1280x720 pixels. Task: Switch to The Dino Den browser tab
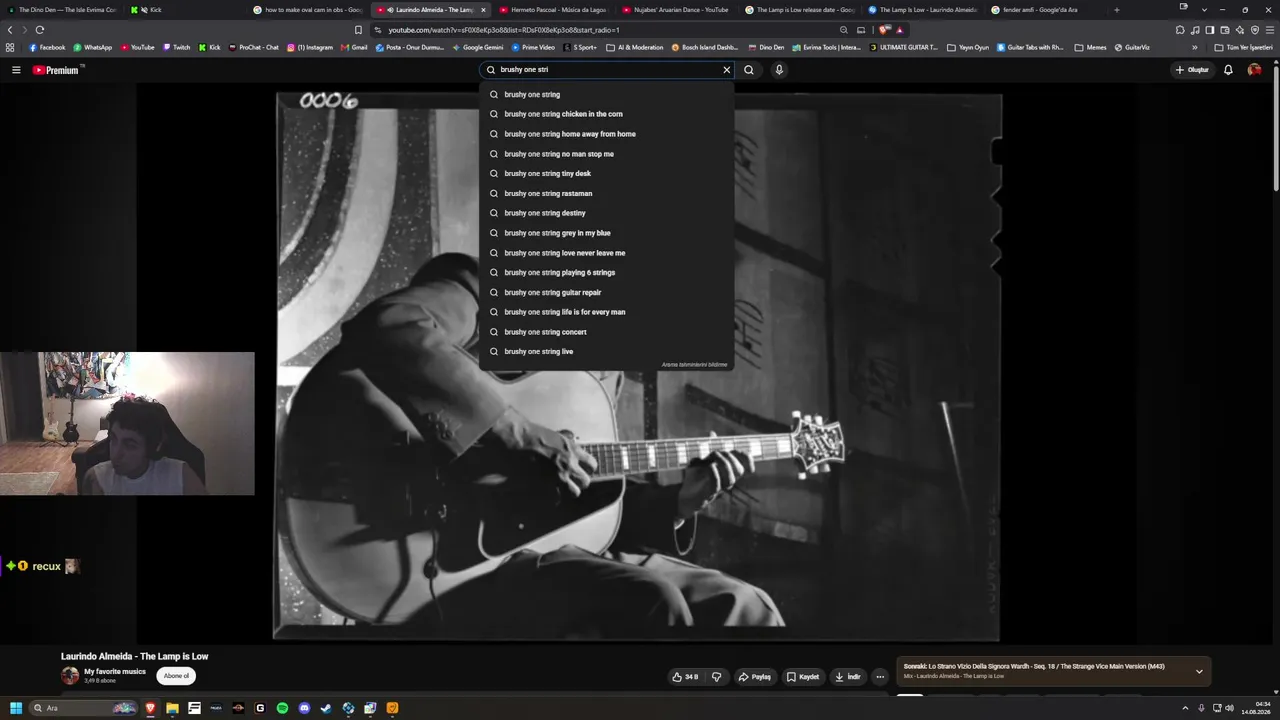point(62,10)
